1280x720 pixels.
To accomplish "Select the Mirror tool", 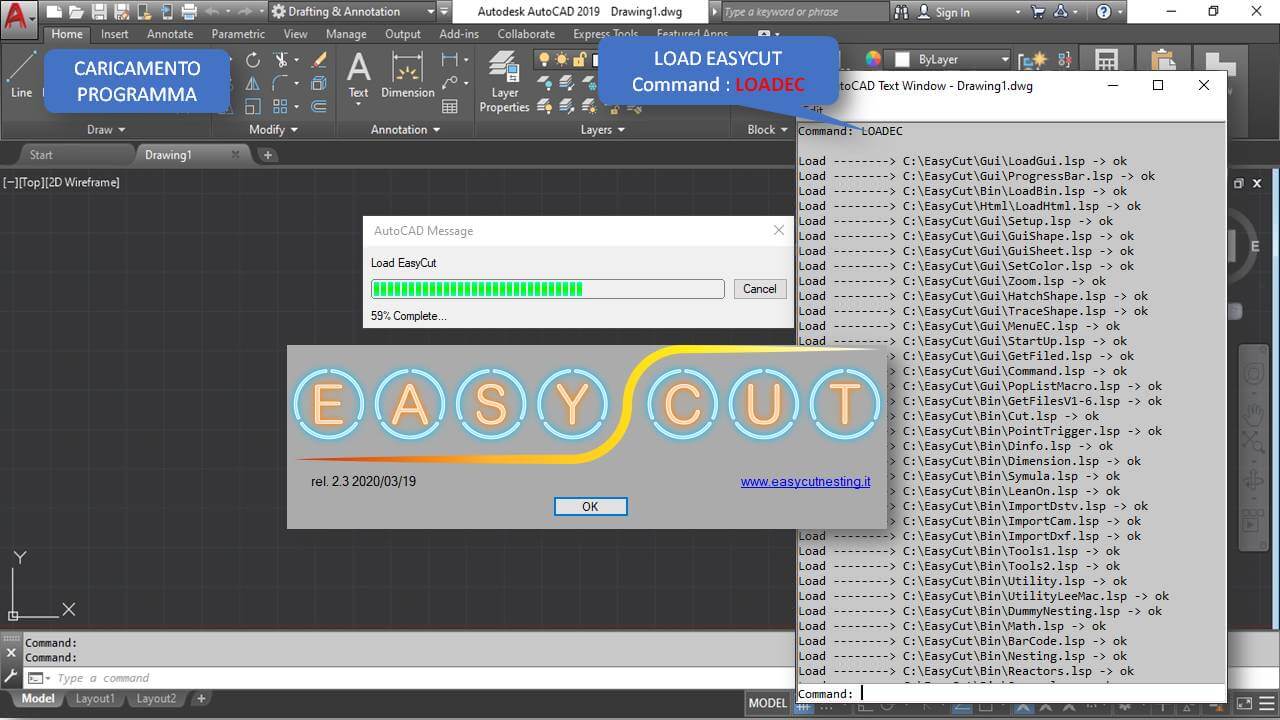I will pyautogui.click(x=253, y=83).
